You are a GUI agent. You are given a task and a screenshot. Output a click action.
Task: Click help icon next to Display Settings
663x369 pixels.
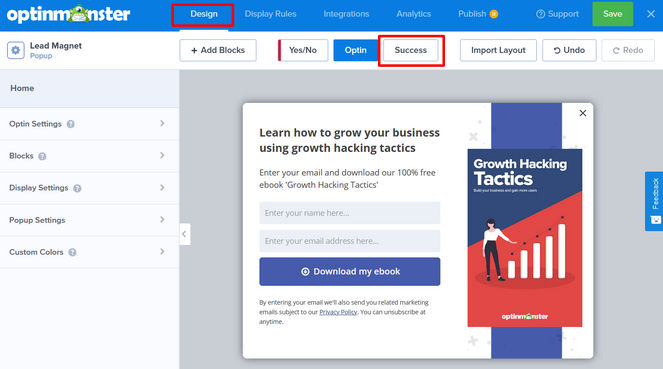pyautogui.click(x=77, y=189)
